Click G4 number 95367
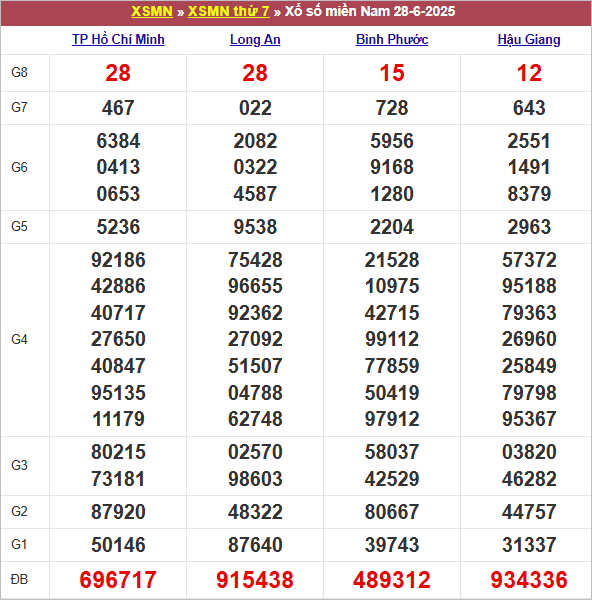 click(529, 419)
